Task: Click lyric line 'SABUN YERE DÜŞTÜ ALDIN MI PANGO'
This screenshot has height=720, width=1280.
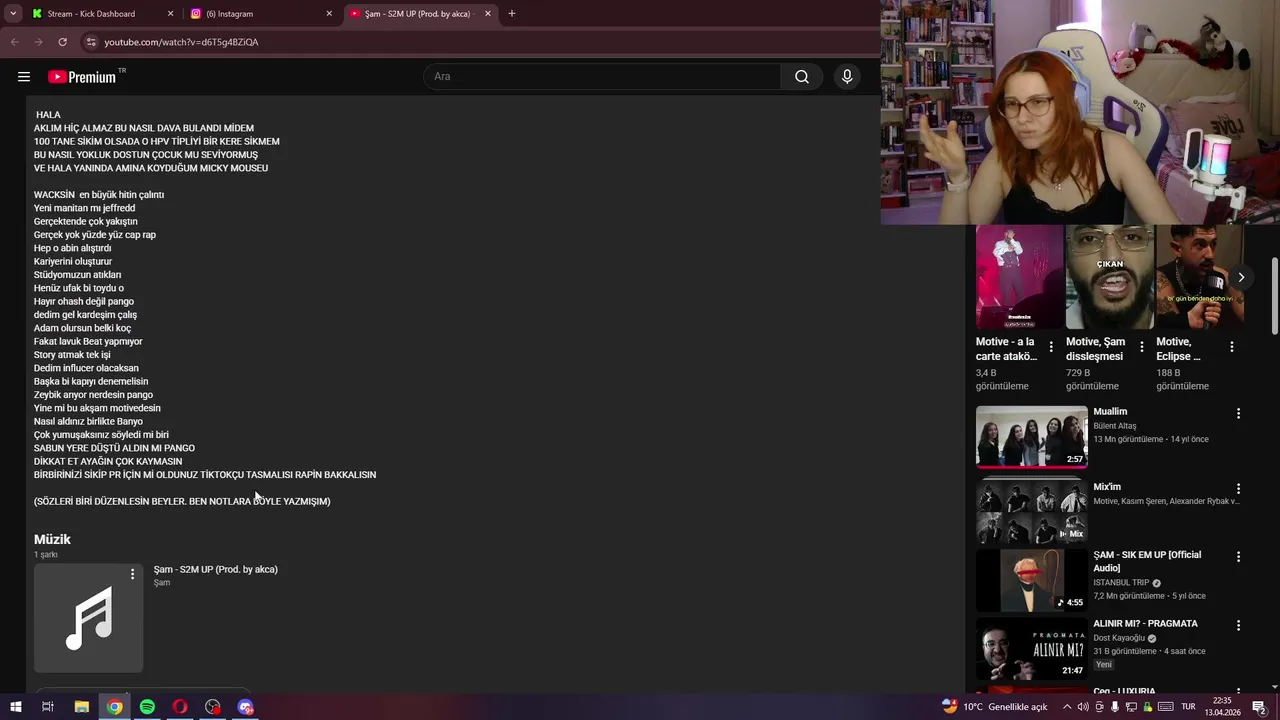Action: 114,448
